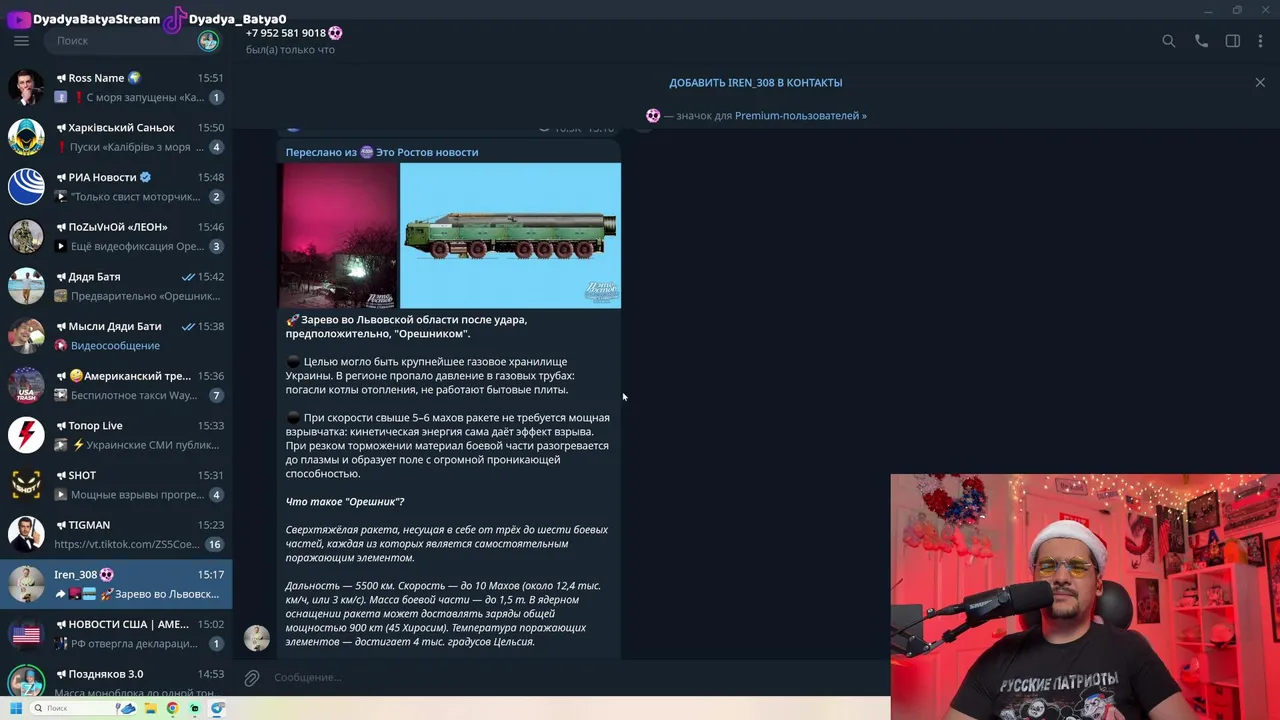Click unread badge 1 on Ross Name chat
1280x720 pixels.
(216, 97)
